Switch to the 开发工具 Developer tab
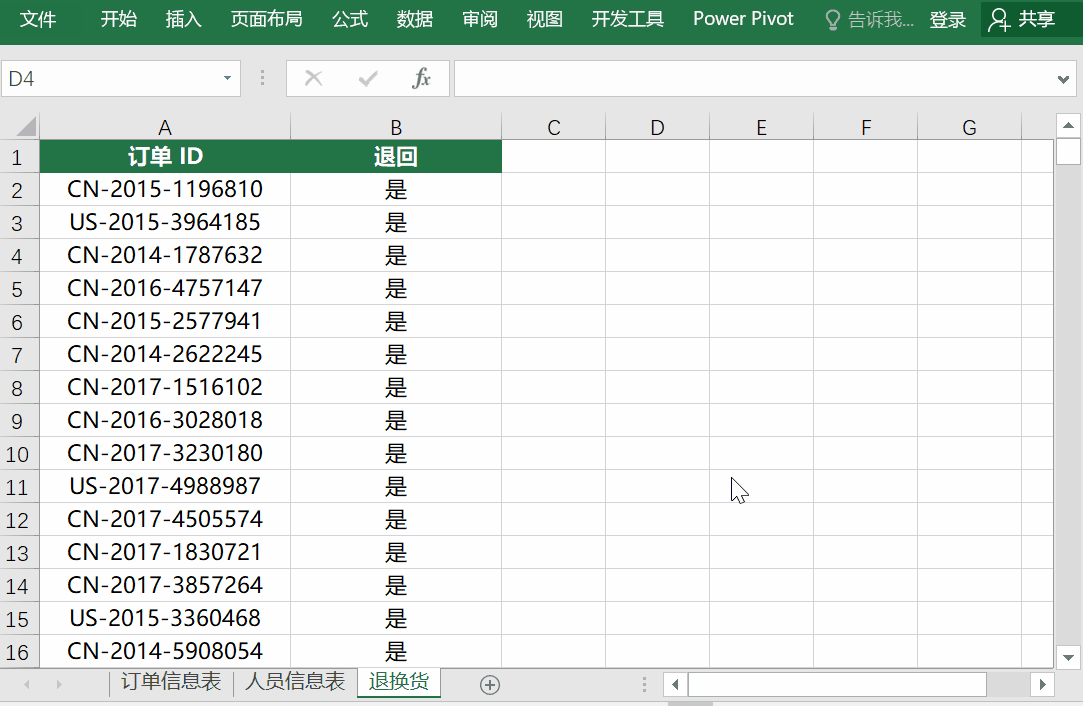 click(628, 19)
